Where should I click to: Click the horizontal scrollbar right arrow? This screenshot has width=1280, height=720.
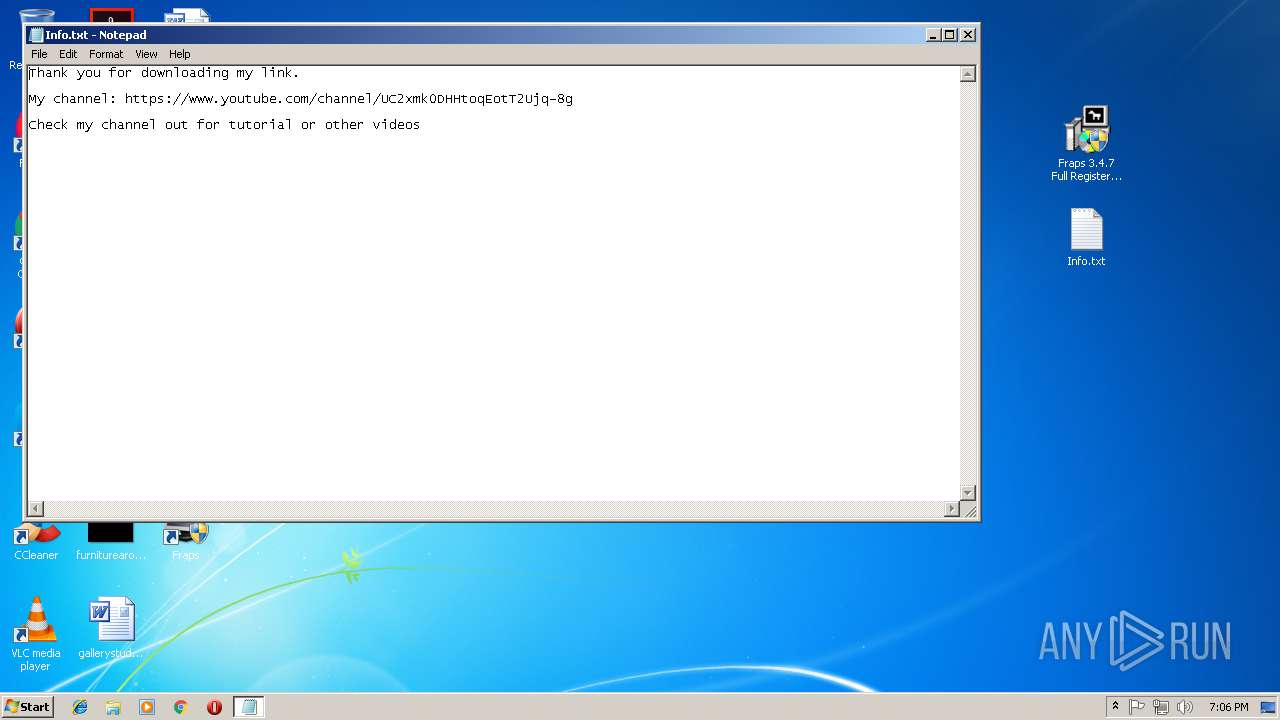tap(952, 509)
